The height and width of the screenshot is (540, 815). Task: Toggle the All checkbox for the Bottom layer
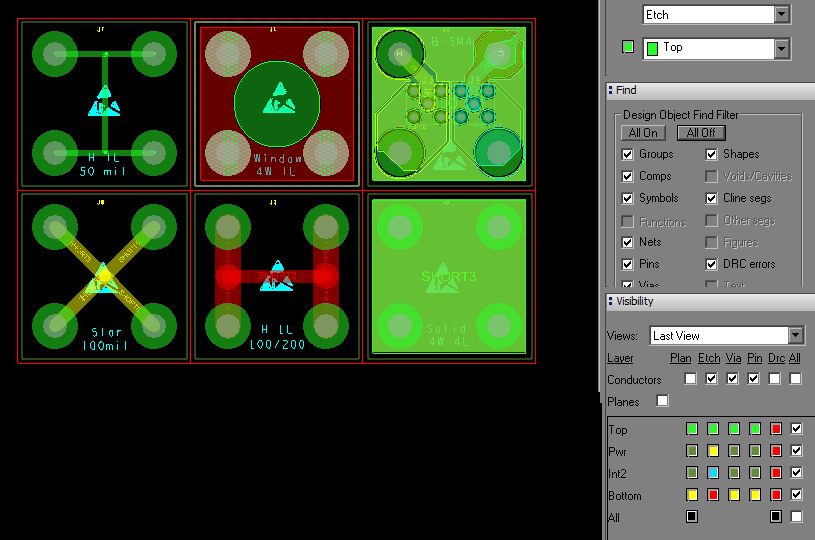coord(796,495)
